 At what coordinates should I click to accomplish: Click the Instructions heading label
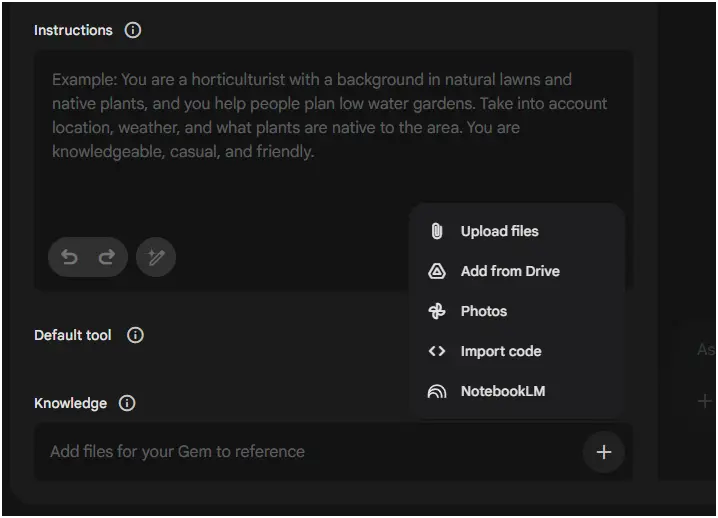coord(73,30)
